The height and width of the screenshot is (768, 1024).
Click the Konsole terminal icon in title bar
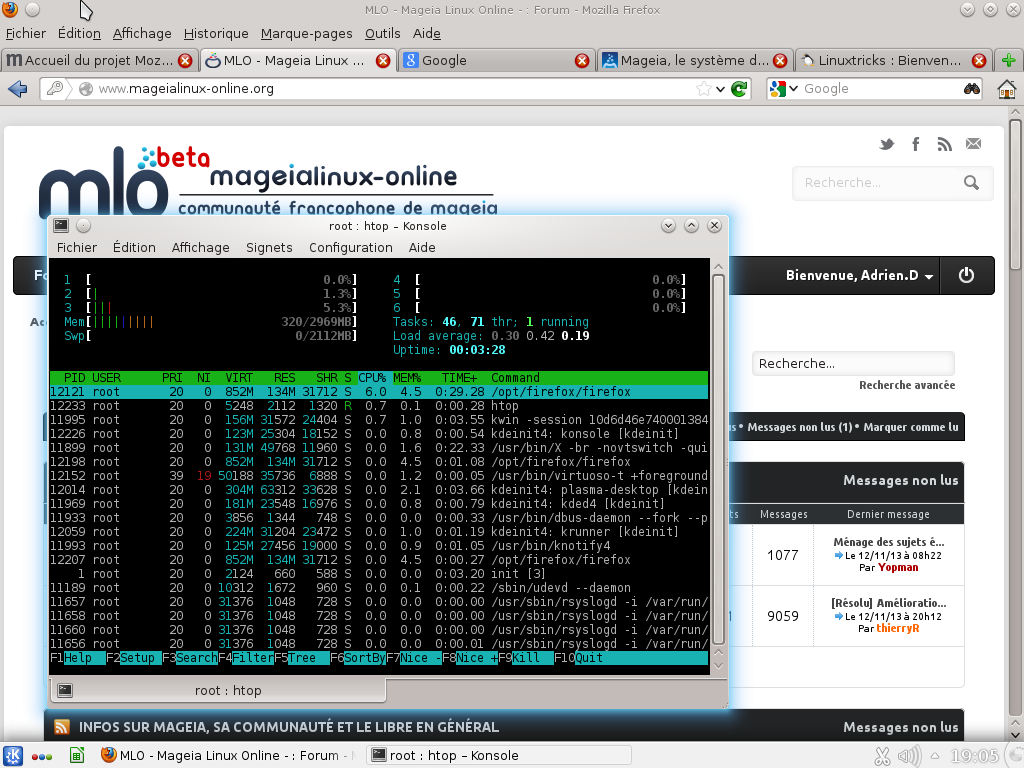tap(61, 225)
